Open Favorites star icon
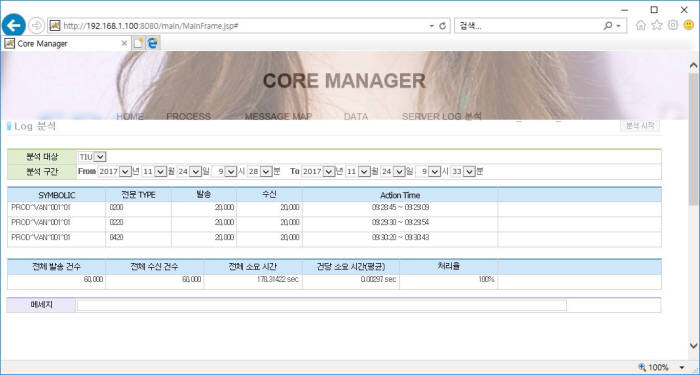 [657, 25]
